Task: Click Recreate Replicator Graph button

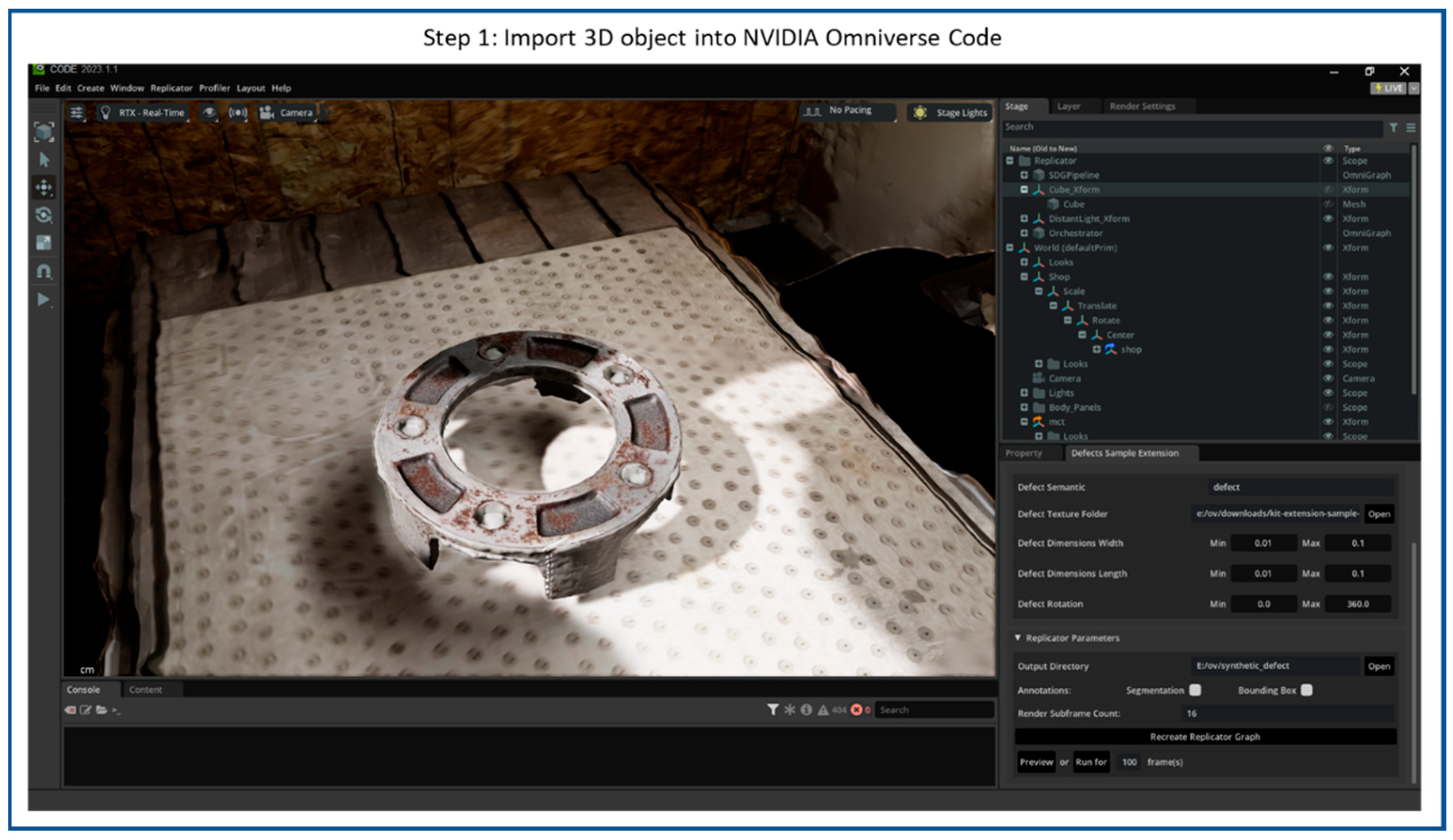Action: point(1204,736)
